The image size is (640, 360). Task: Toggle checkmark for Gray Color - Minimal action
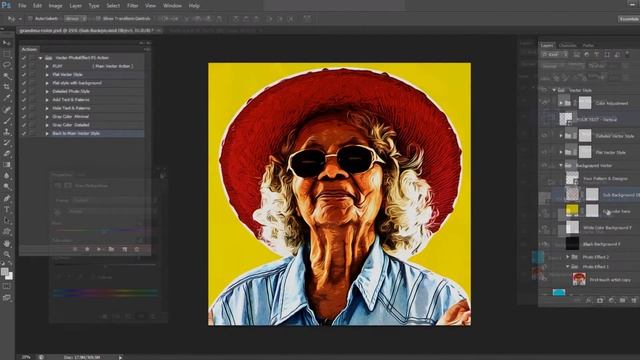(24, 117)
